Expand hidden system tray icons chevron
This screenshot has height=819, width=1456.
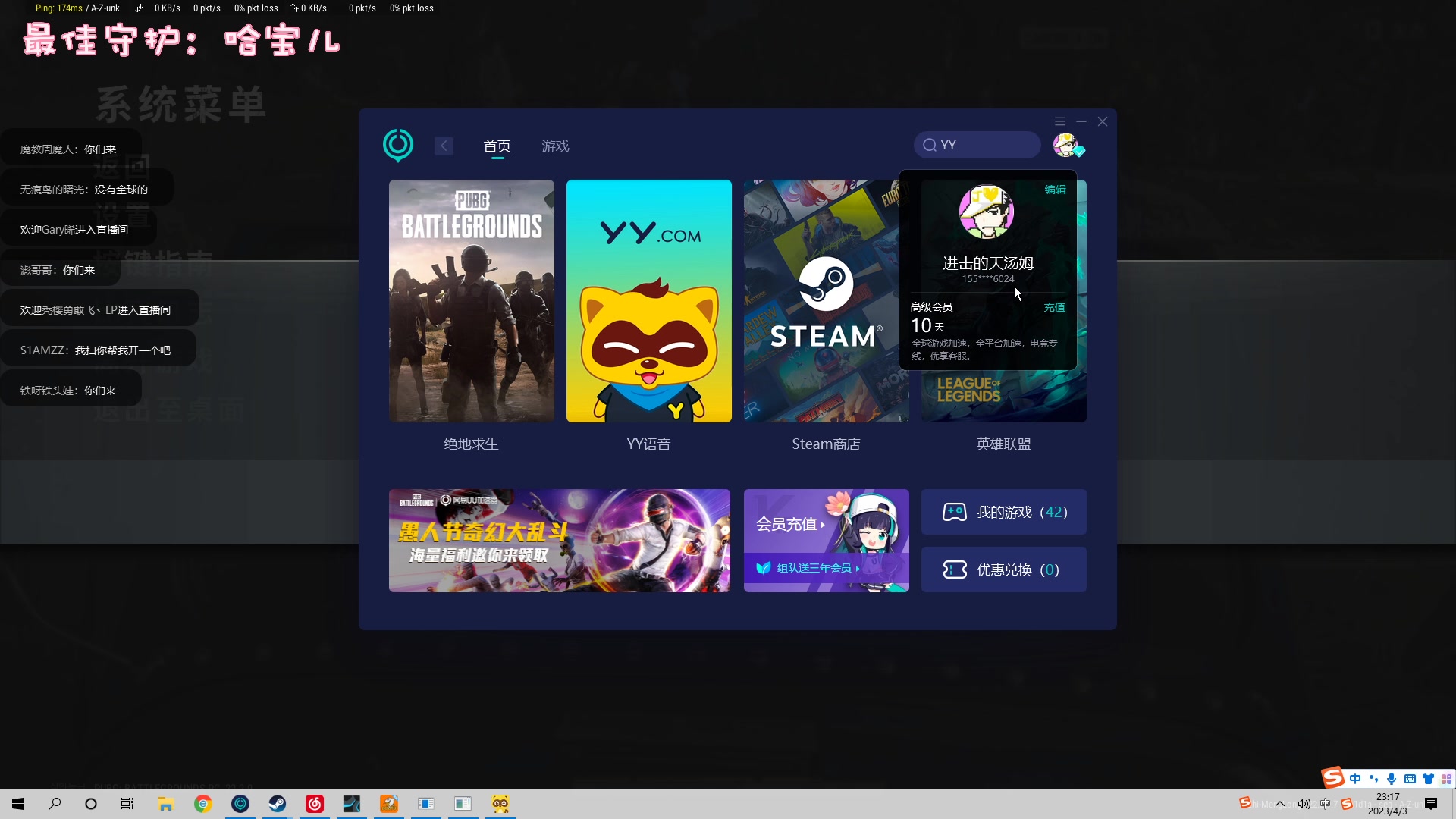click(1280, 804)
